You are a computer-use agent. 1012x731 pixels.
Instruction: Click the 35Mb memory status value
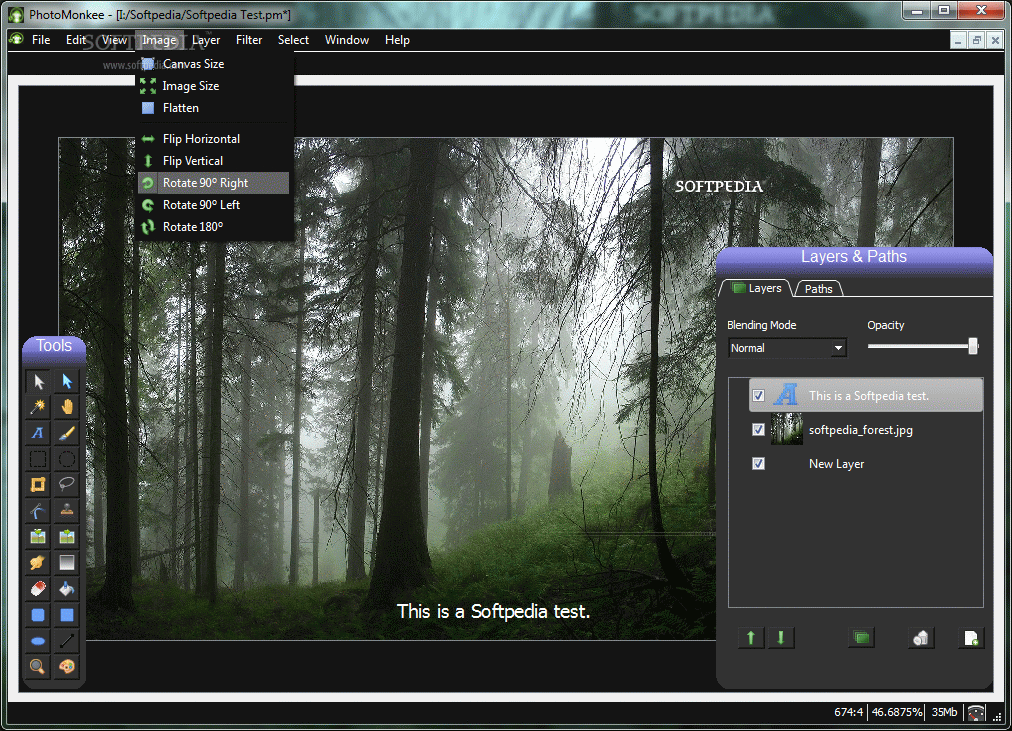(944, 712)
